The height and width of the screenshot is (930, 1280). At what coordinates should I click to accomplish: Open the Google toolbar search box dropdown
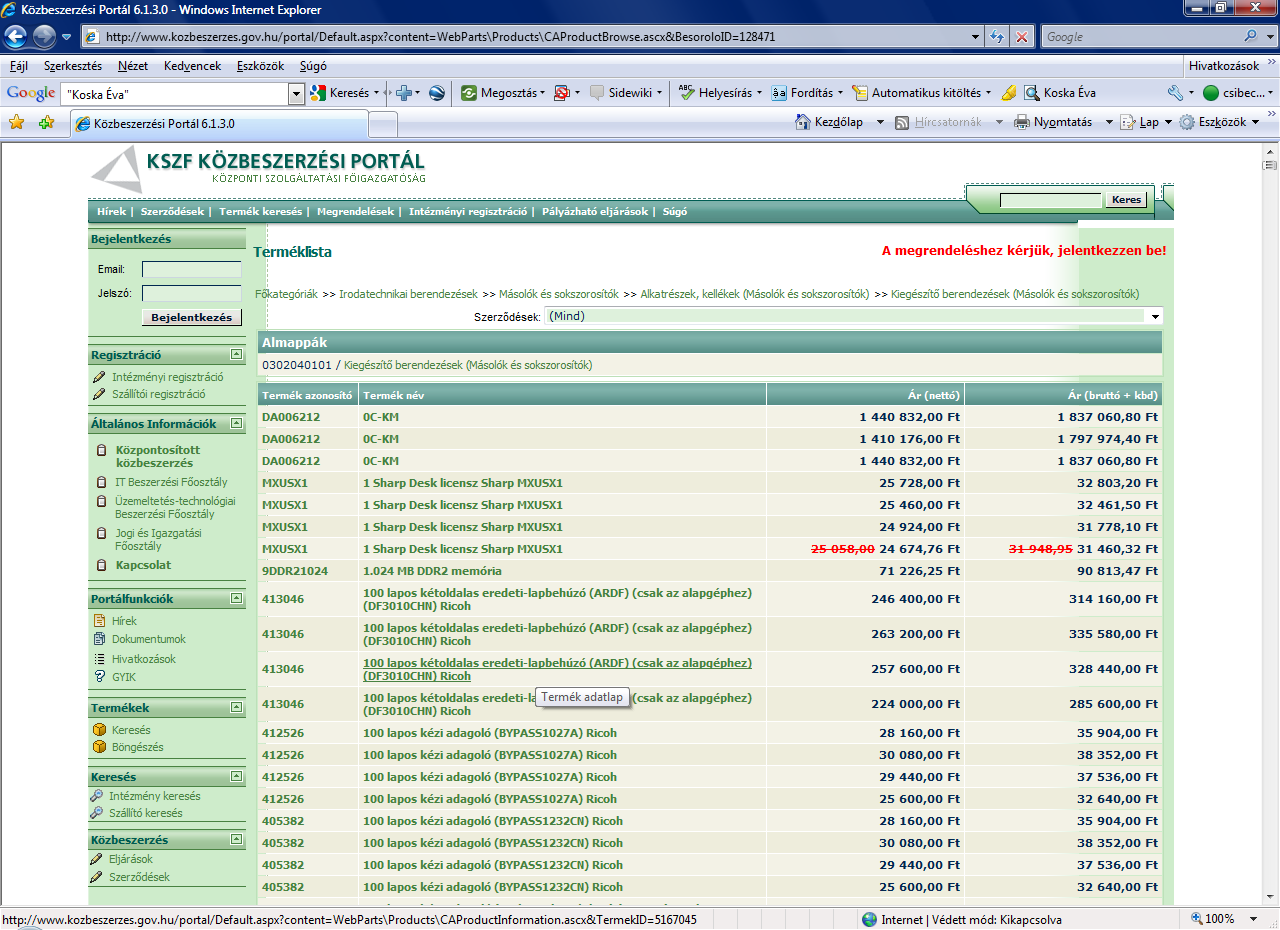(x=296, y=94)
